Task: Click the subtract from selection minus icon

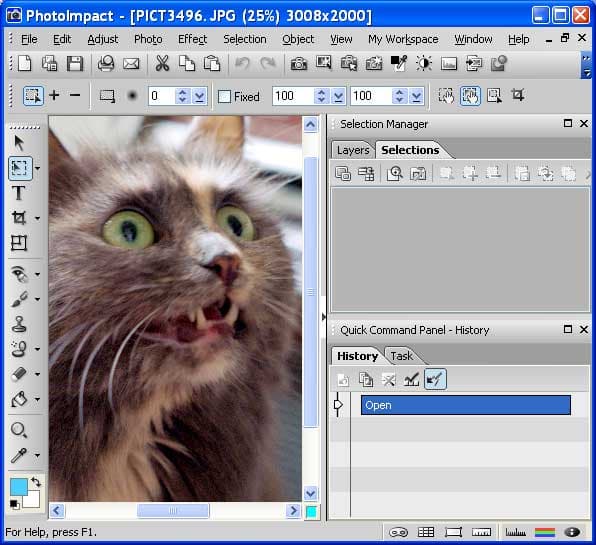Action: coord(75,95)
